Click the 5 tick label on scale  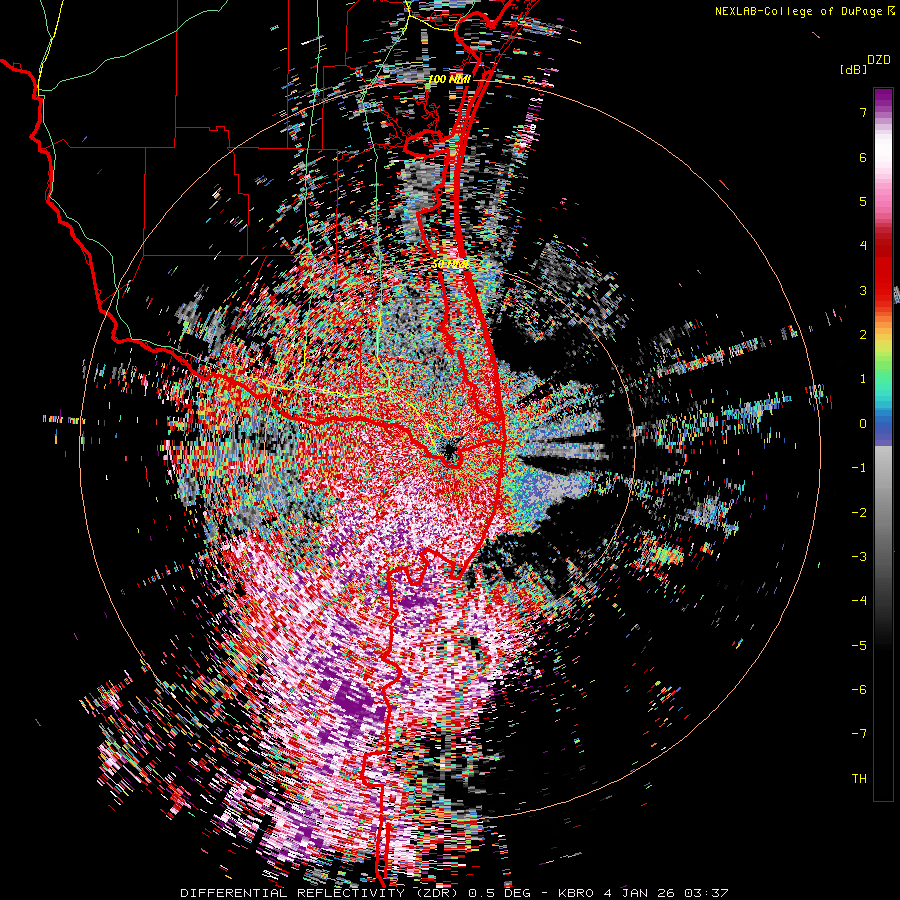pos(863,201)
